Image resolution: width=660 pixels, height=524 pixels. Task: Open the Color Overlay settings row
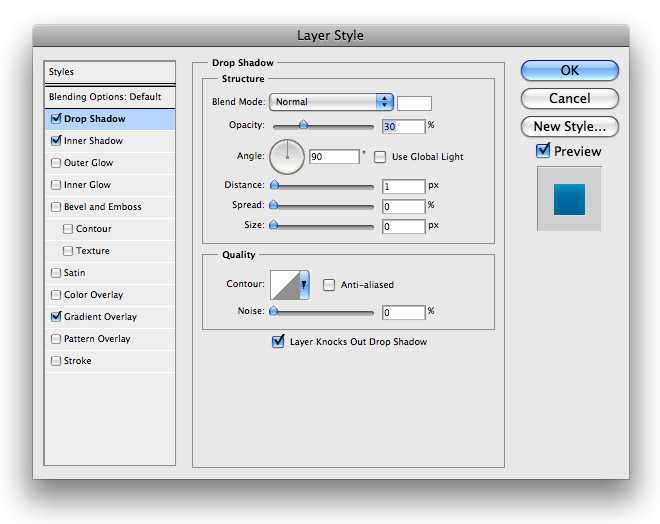click(110, 295)
